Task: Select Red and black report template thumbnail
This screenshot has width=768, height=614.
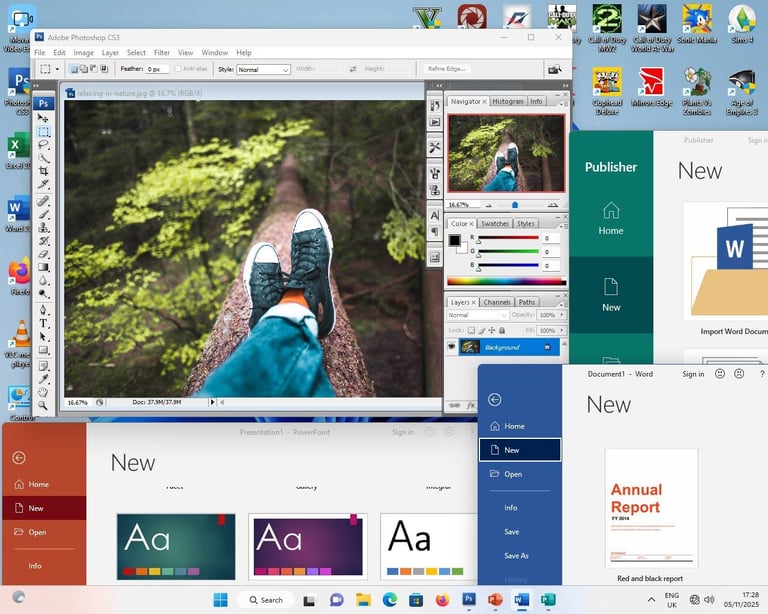Action: tap(651, 508)
